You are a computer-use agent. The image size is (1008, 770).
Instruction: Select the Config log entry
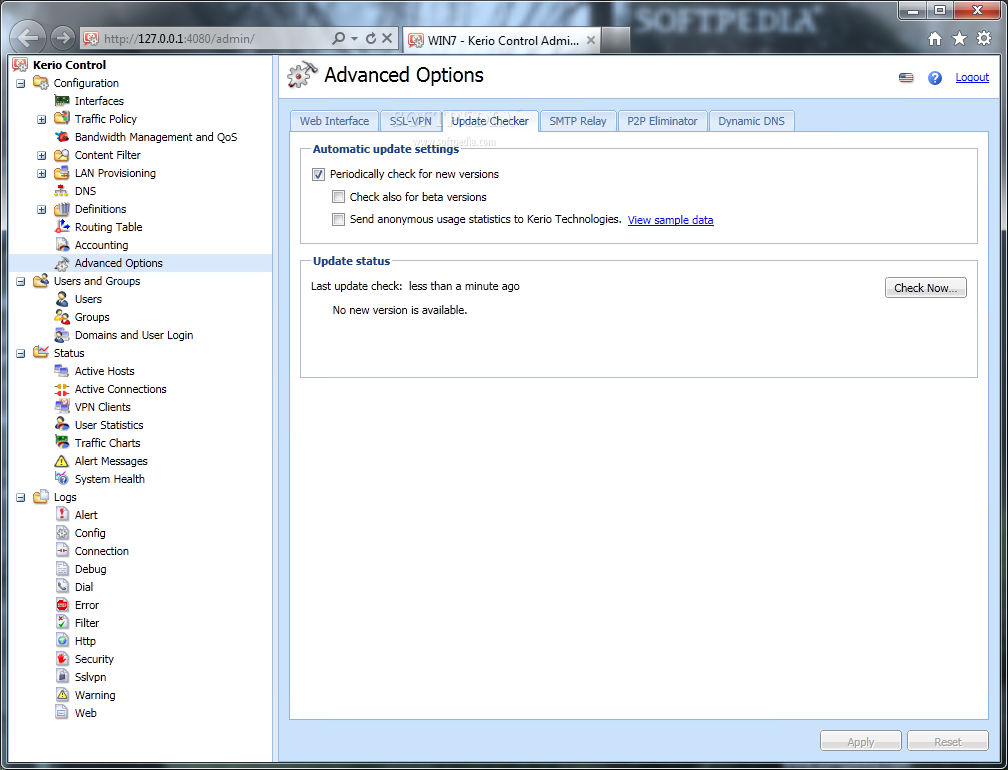click(x=90, y=533)
